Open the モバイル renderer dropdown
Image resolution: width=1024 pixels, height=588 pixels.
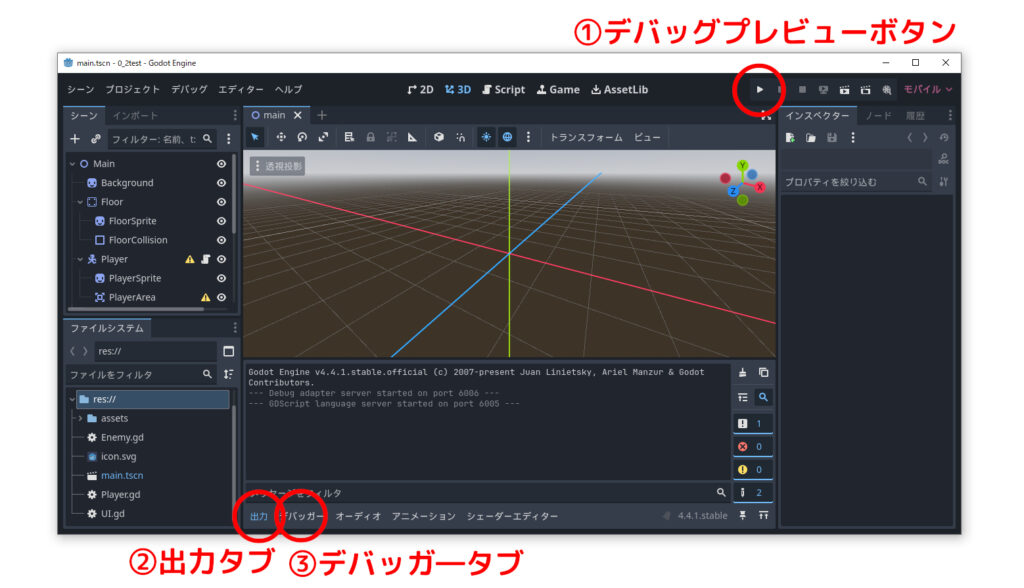927,90
